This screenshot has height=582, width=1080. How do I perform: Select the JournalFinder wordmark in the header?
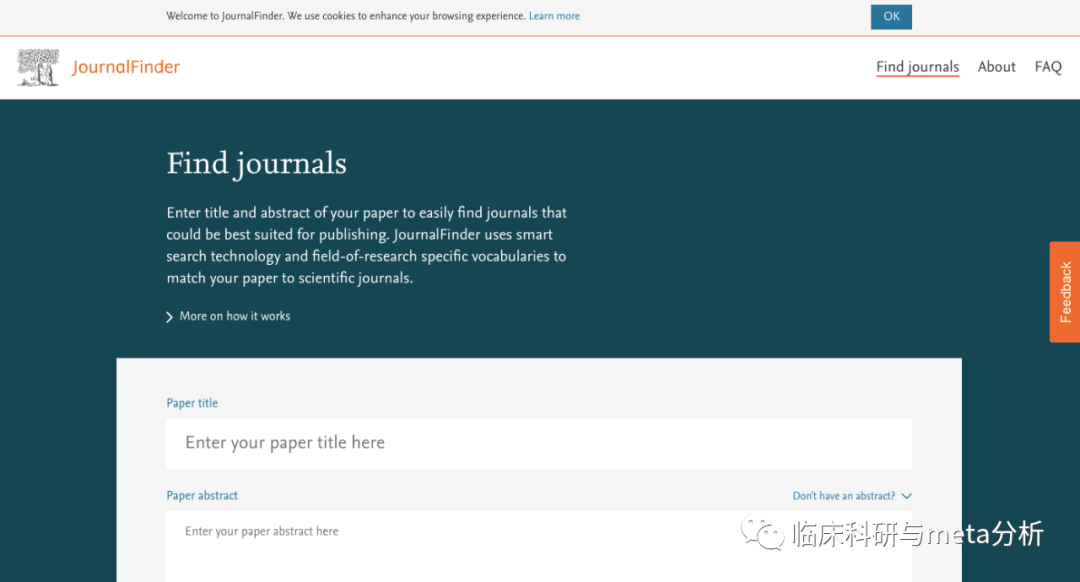125,67
